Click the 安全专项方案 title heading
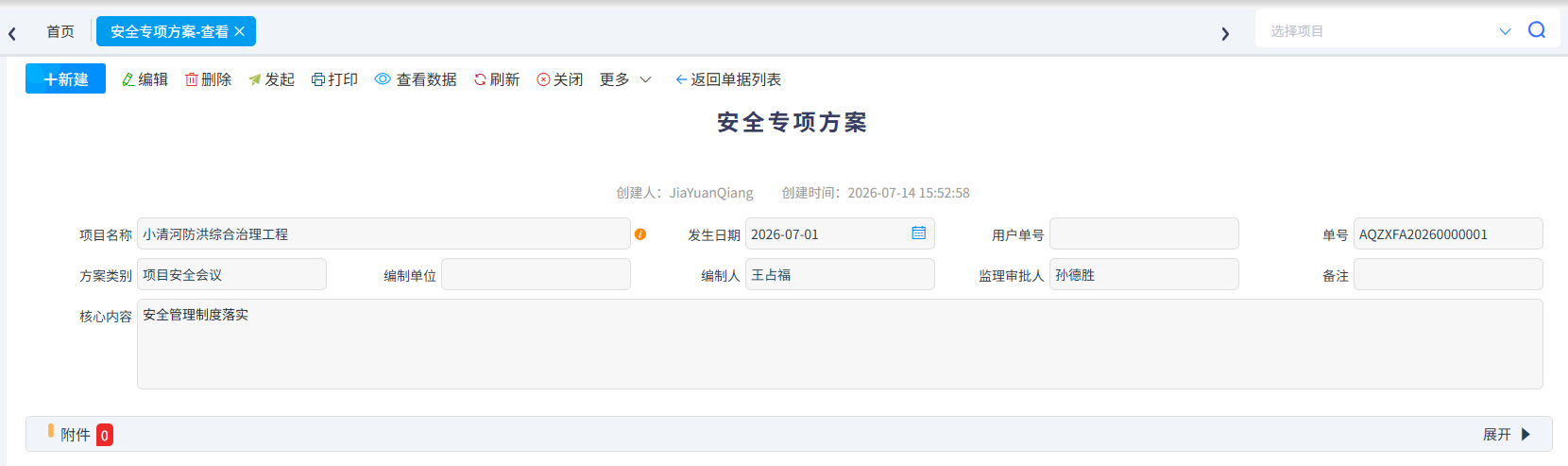Screen dimensions: 1568x466 coord(792,122)
